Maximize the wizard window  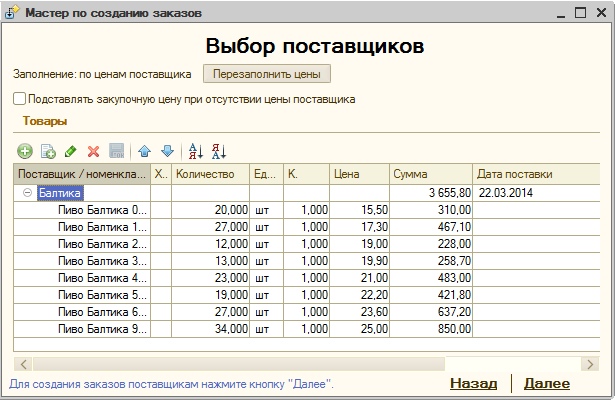(x=580, y=13)
